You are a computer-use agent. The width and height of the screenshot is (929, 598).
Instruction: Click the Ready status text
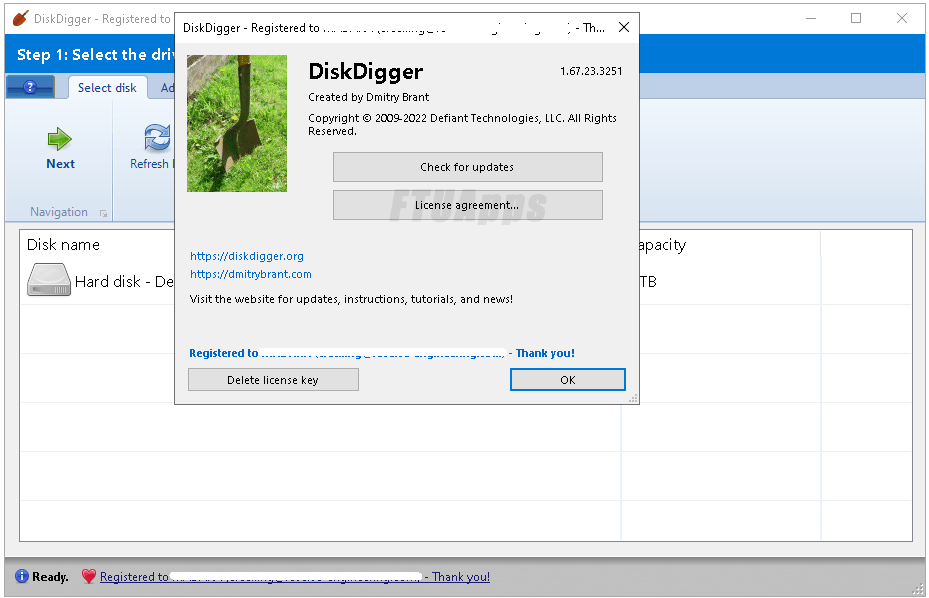[x=50, y=577]
